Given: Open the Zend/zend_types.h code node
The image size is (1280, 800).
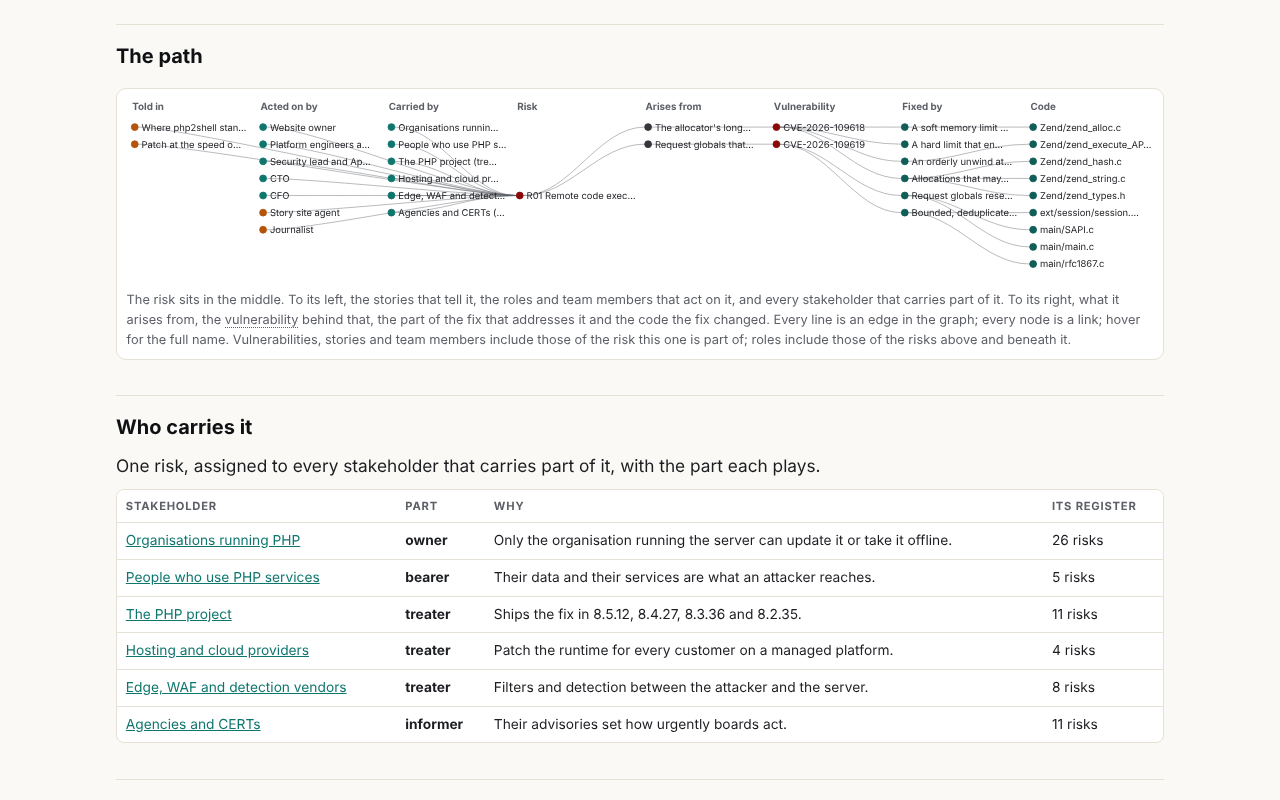Looking at the screenshot, I should coord(1077,196).
